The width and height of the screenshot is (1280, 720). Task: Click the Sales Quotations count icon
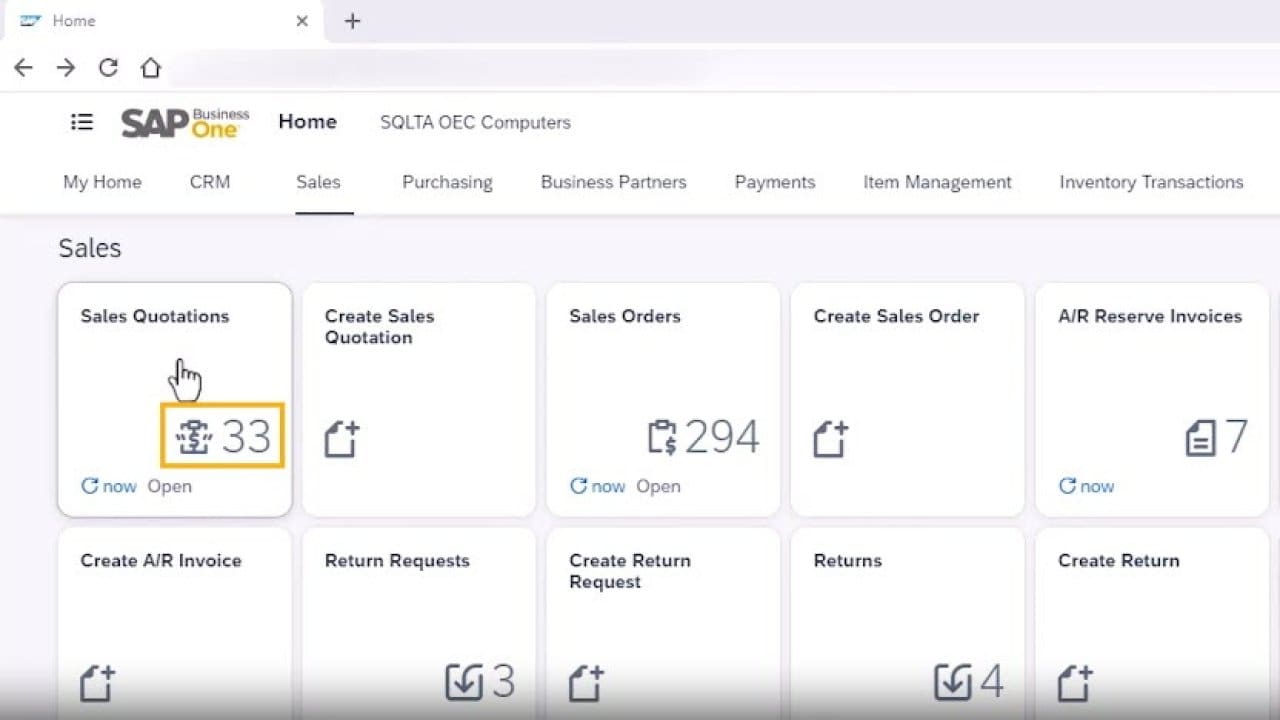[x=193, y=437]
